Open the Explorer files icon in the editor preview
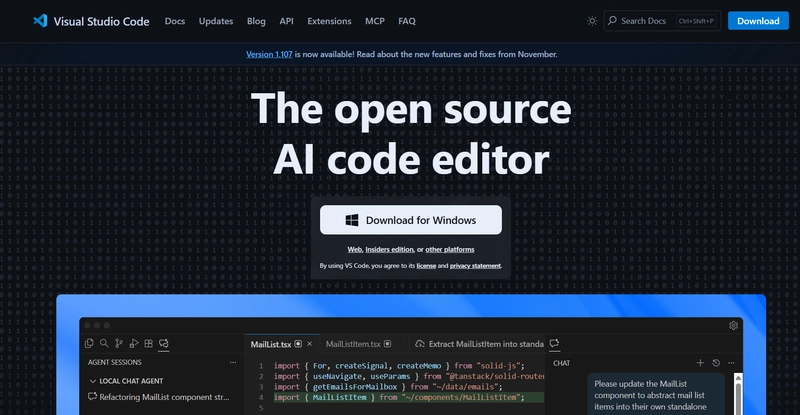The height and width of the screenshot is (415, 800). [89, 343]
